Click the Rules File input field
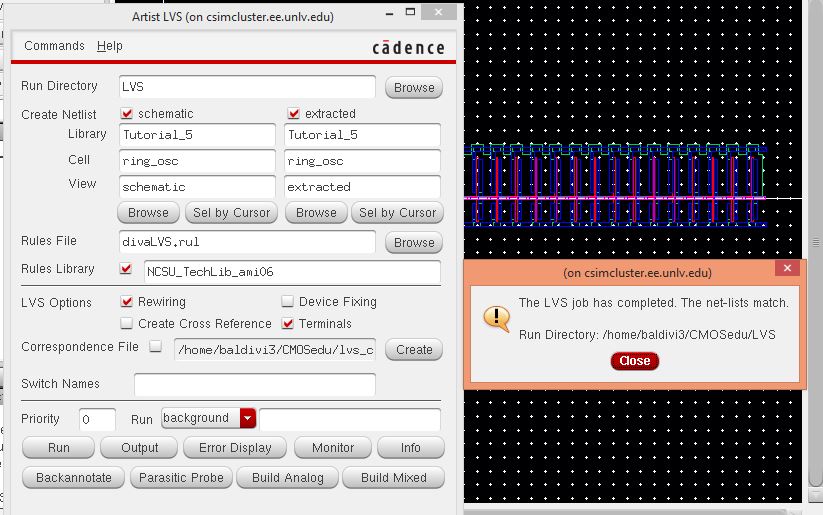 tap(247, 241)
